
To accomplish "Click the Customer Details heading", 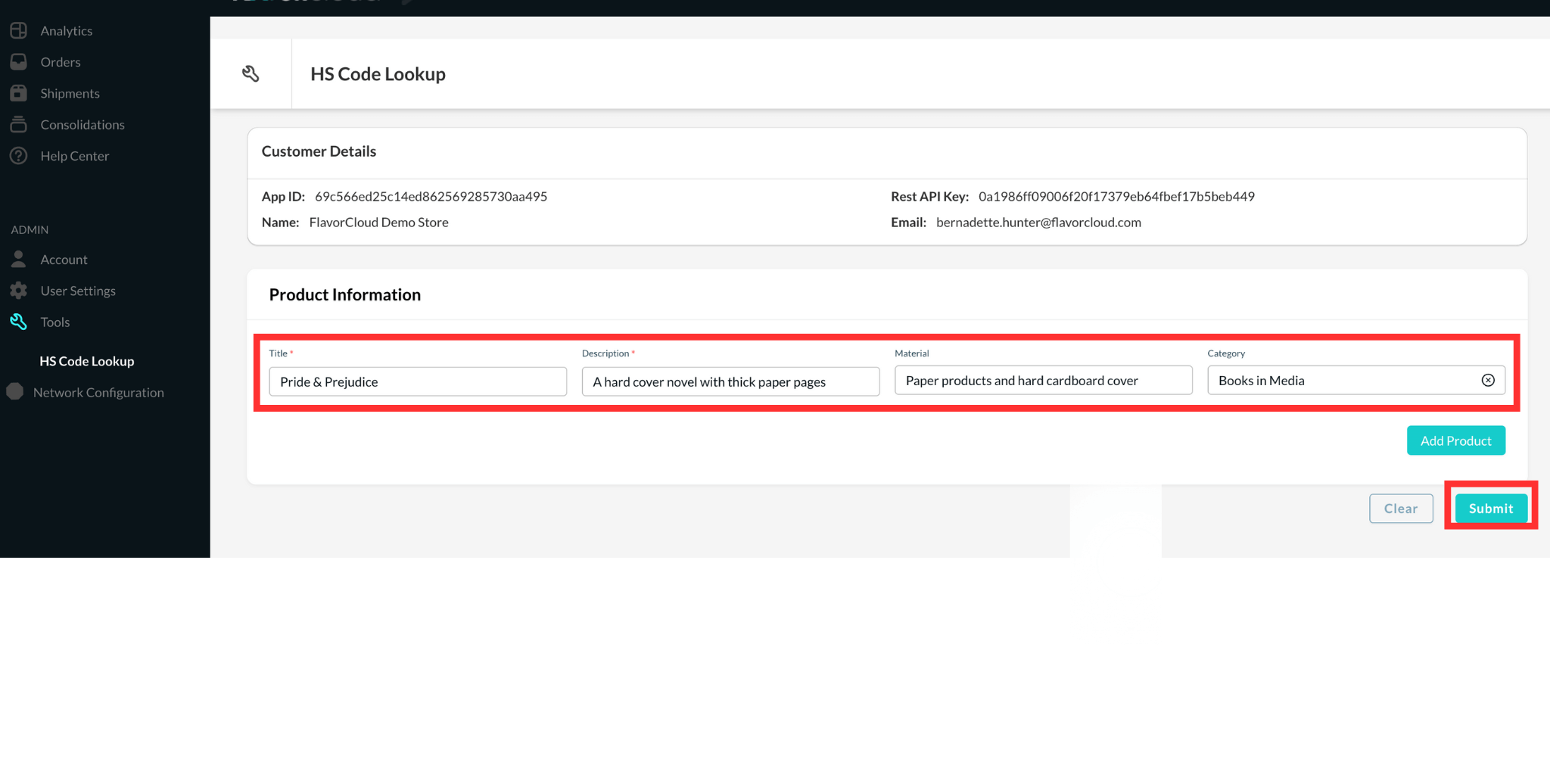I will point(319,151).
